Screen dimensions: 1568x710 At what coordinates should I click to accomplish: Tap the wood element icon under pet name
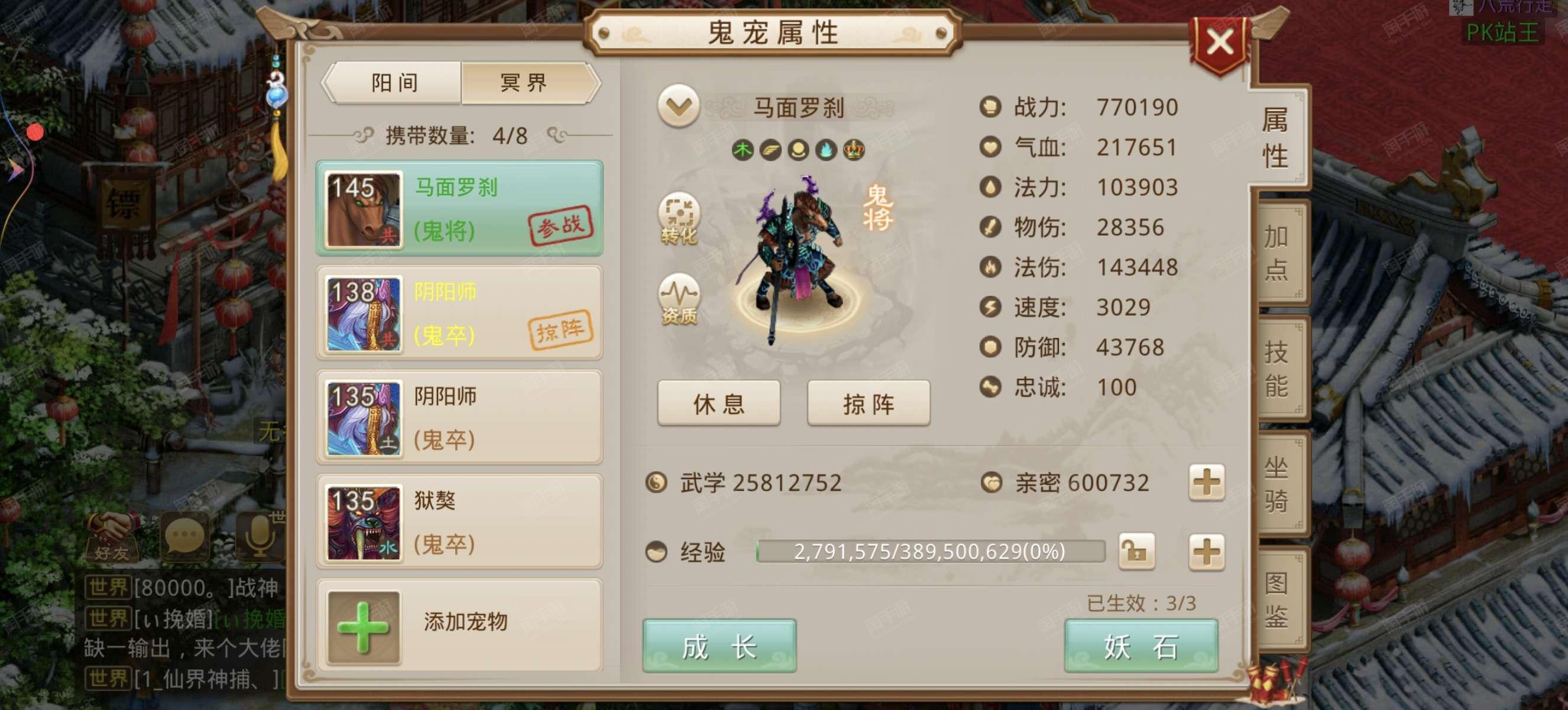(x=743, y=150)
